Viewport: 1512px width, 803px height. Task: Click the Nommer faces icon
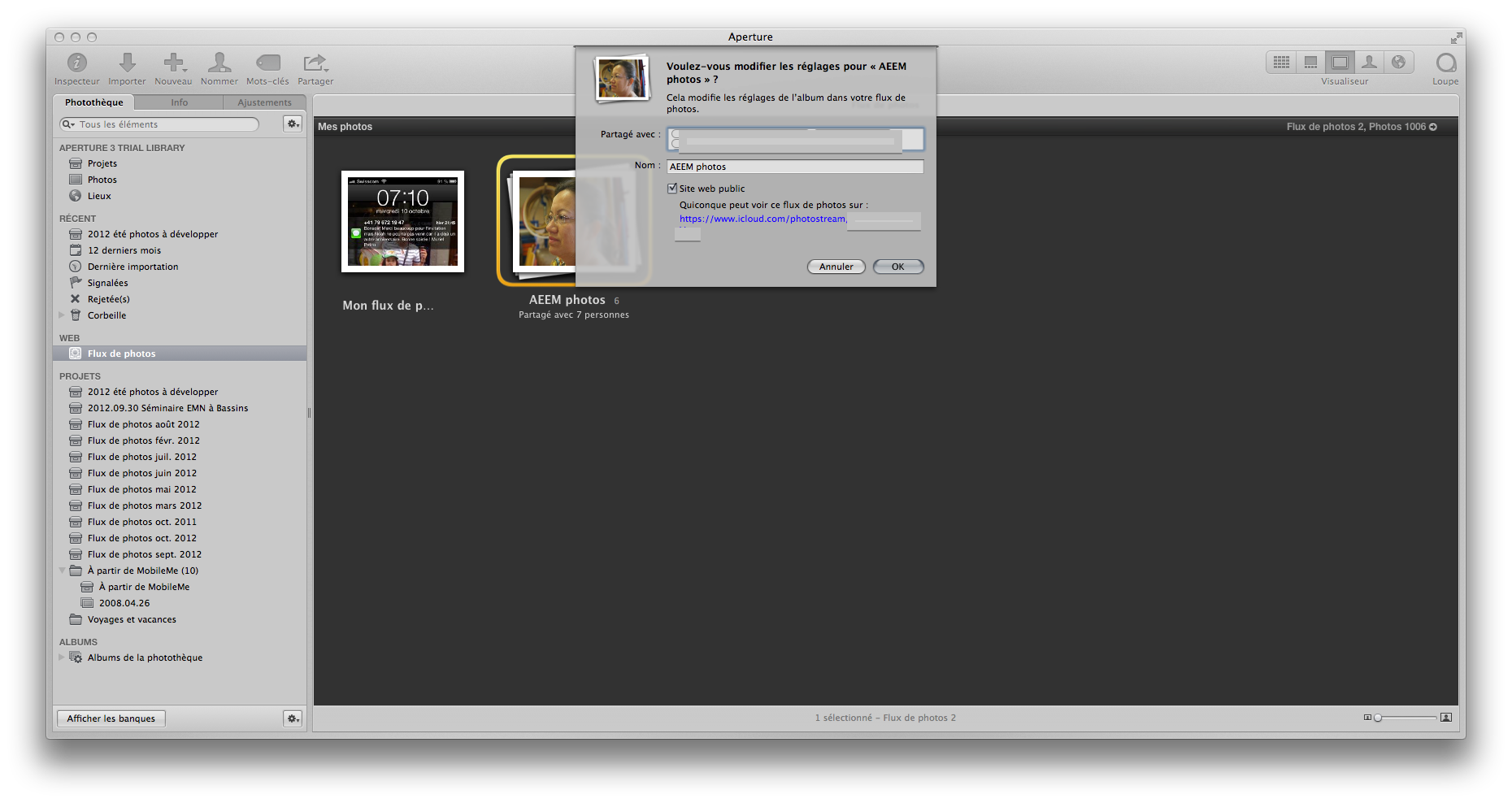click(219, 63)
